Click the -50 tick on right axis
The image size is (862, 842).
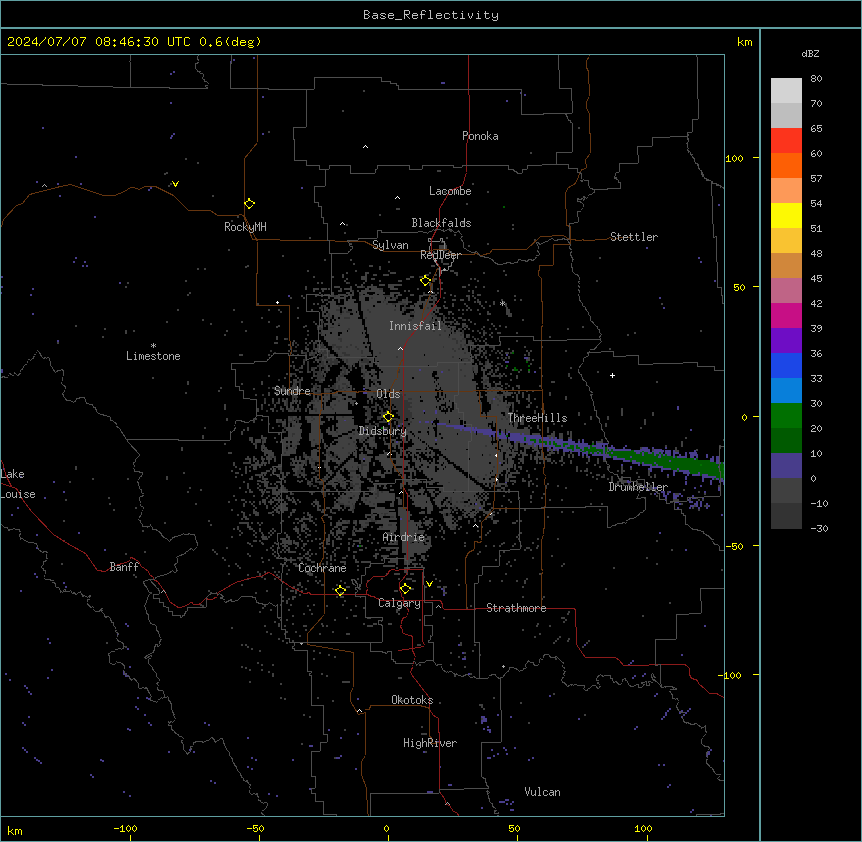click(x=734, y=546)
